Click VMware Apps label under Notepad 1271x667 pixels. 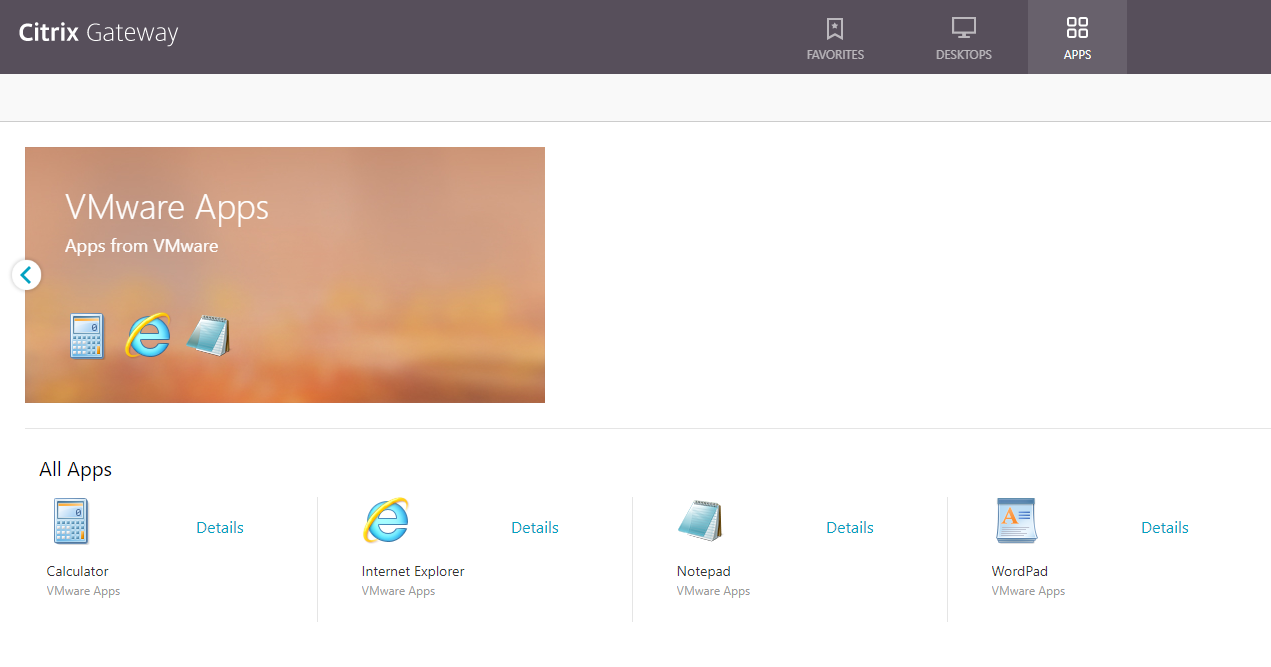tap(714, 591)
